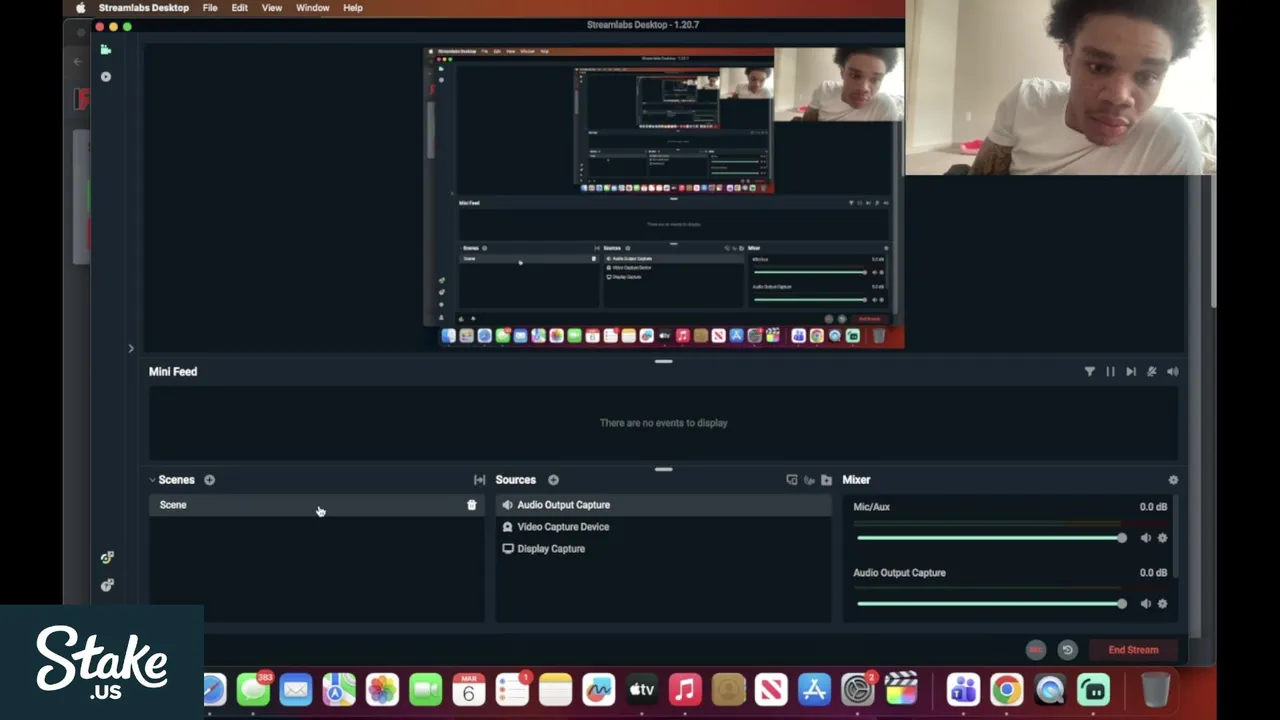
Task: Open Mail from the Dock
Action: 296,689
